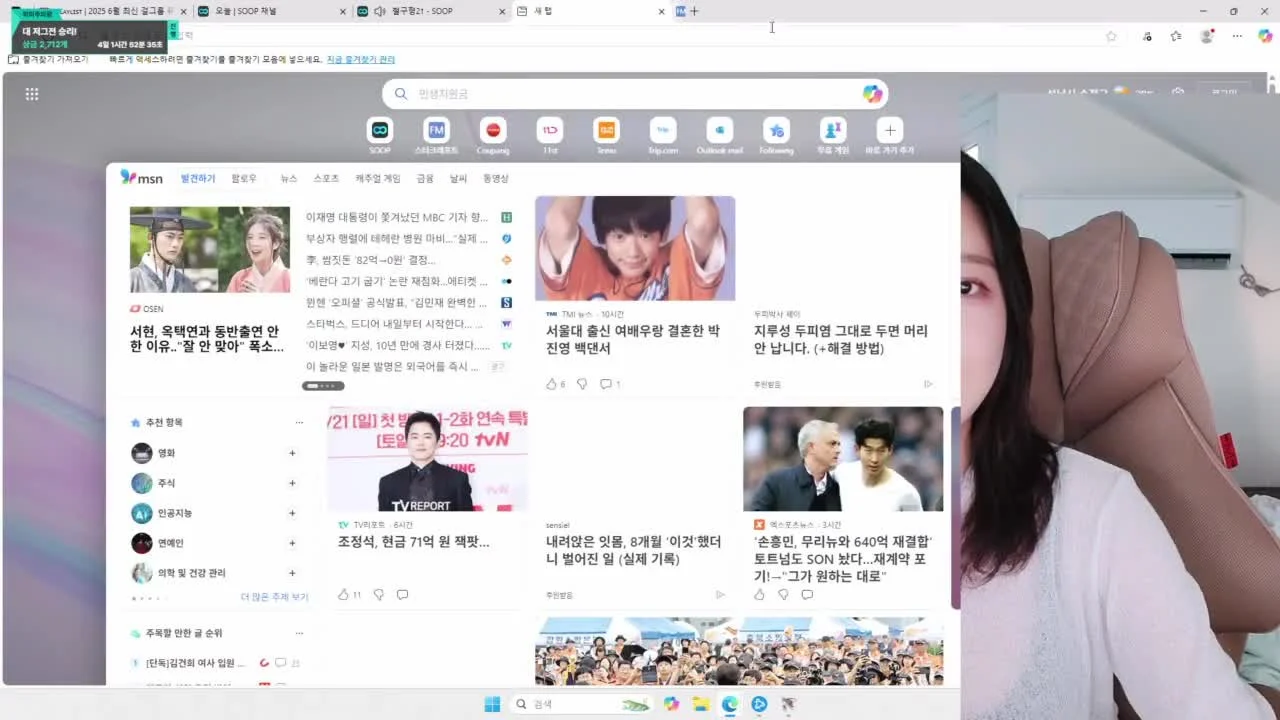The width and height of the screenshot is (1280, 720).
Task: Switch to the 새 탭 browser tab
Action: click(590, 11)
